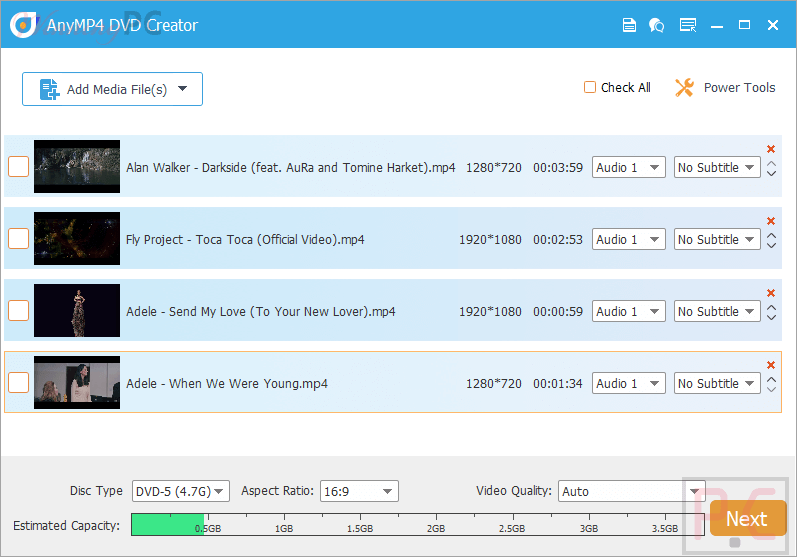Open Power Tools panel

725,87
